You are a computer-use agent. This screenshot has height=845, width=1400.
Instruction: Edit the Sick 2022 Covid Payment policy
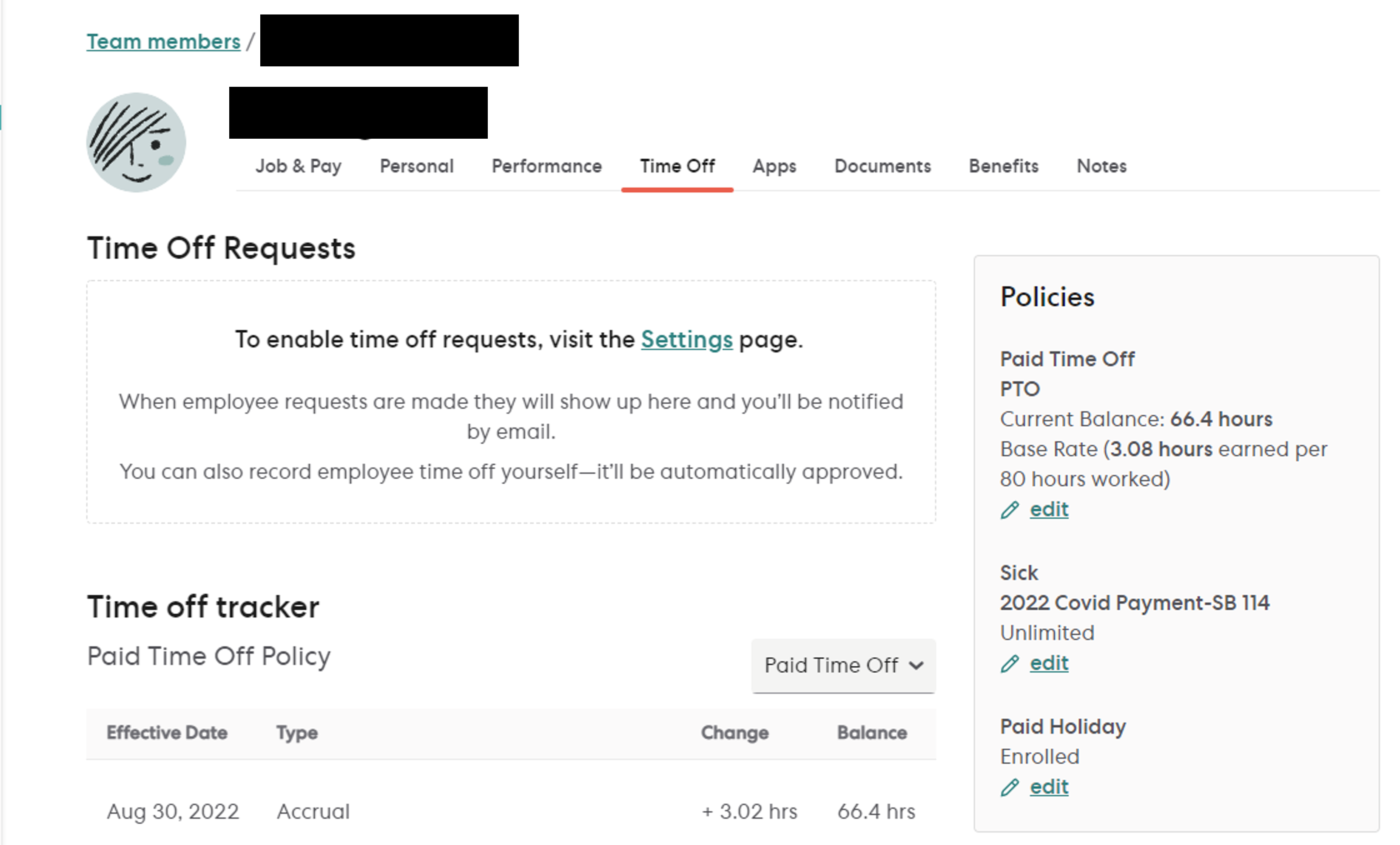click(x=1048, y=663)
